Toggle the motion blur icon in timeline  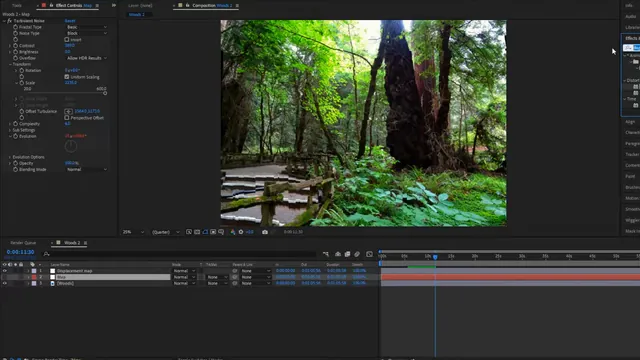[357, 254]
